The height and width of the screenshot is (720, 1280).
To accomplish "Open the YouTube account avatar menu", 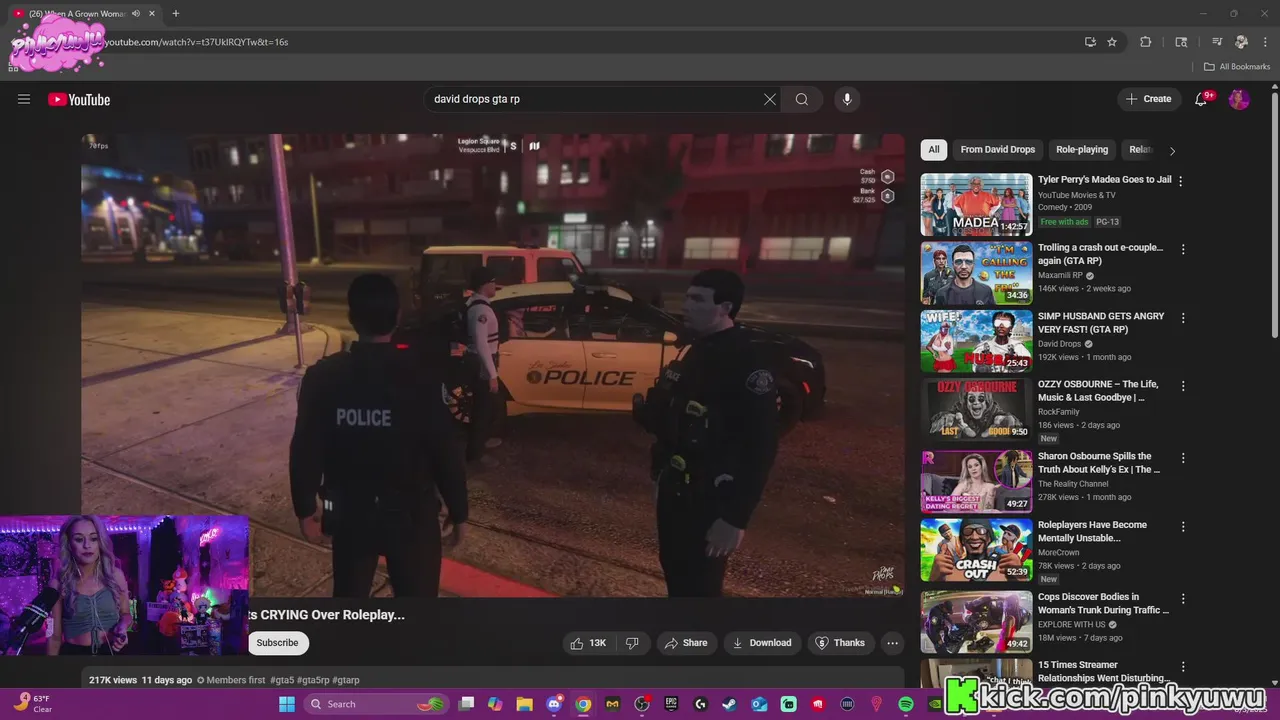I will coord(1239,99).
